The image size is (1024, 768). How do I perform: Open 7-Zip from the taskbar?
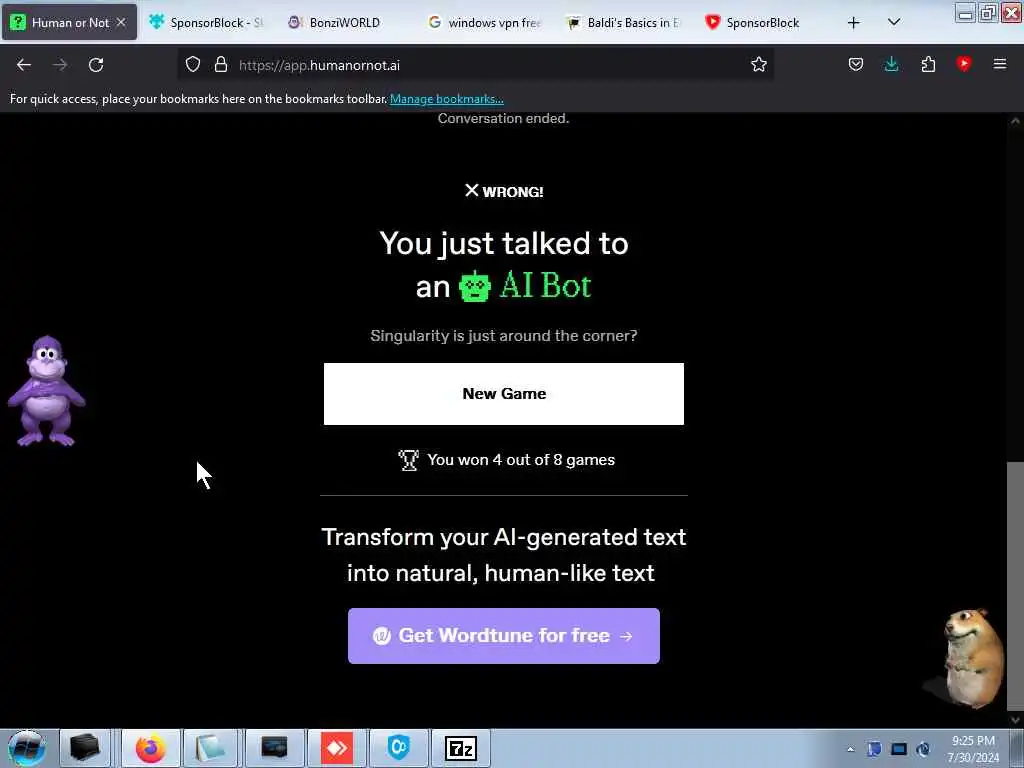pyautogui.click(x=461, y=748)
